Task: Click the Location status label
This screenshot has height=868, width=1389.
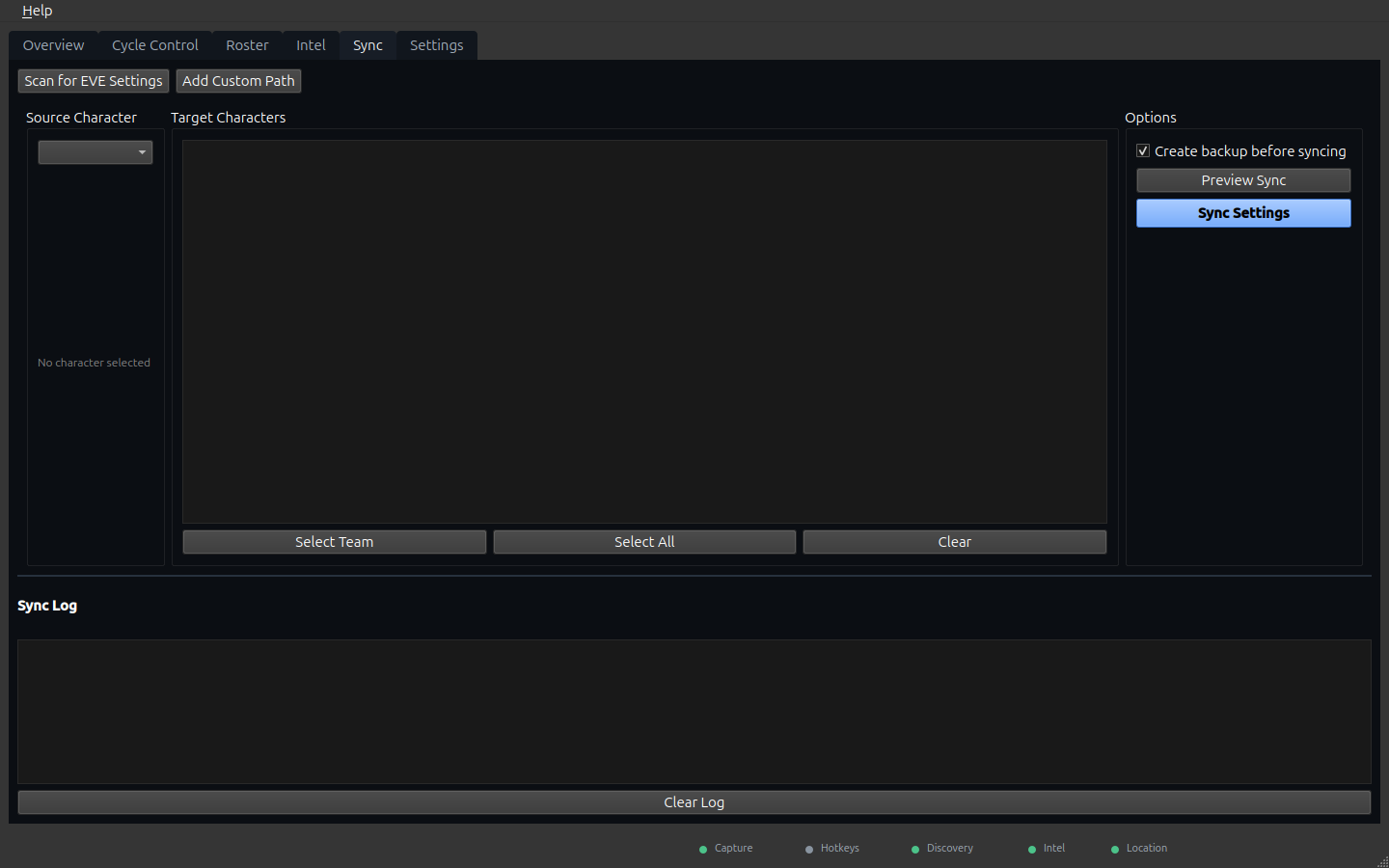Action: (x=1147, y=849)
